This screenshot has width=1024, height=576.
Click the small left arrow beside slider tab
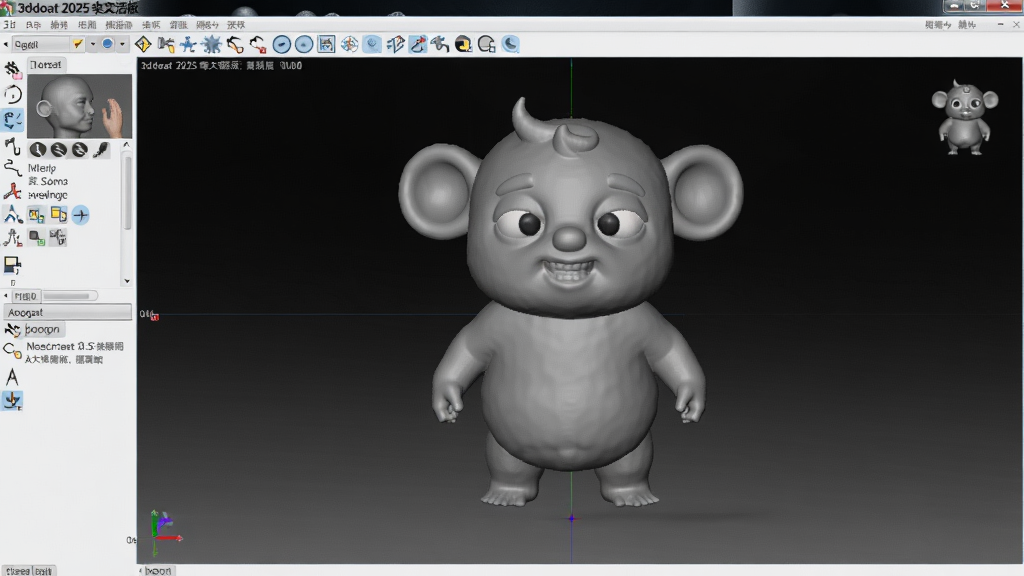click(6, 296)
